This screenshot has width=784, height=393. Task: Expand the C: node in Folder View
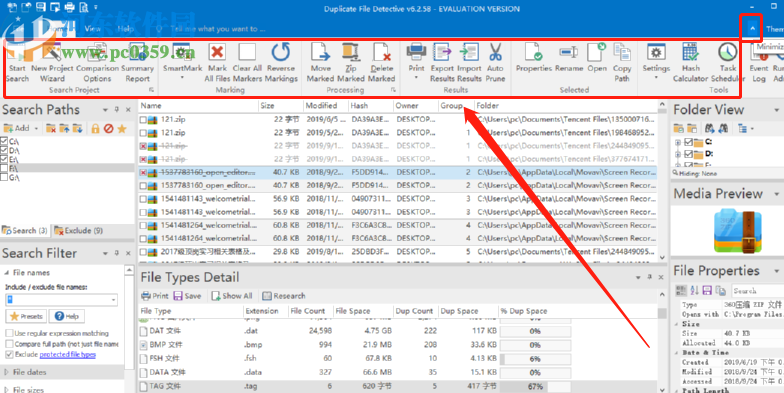pyautogui.click(x=678, y=142)
